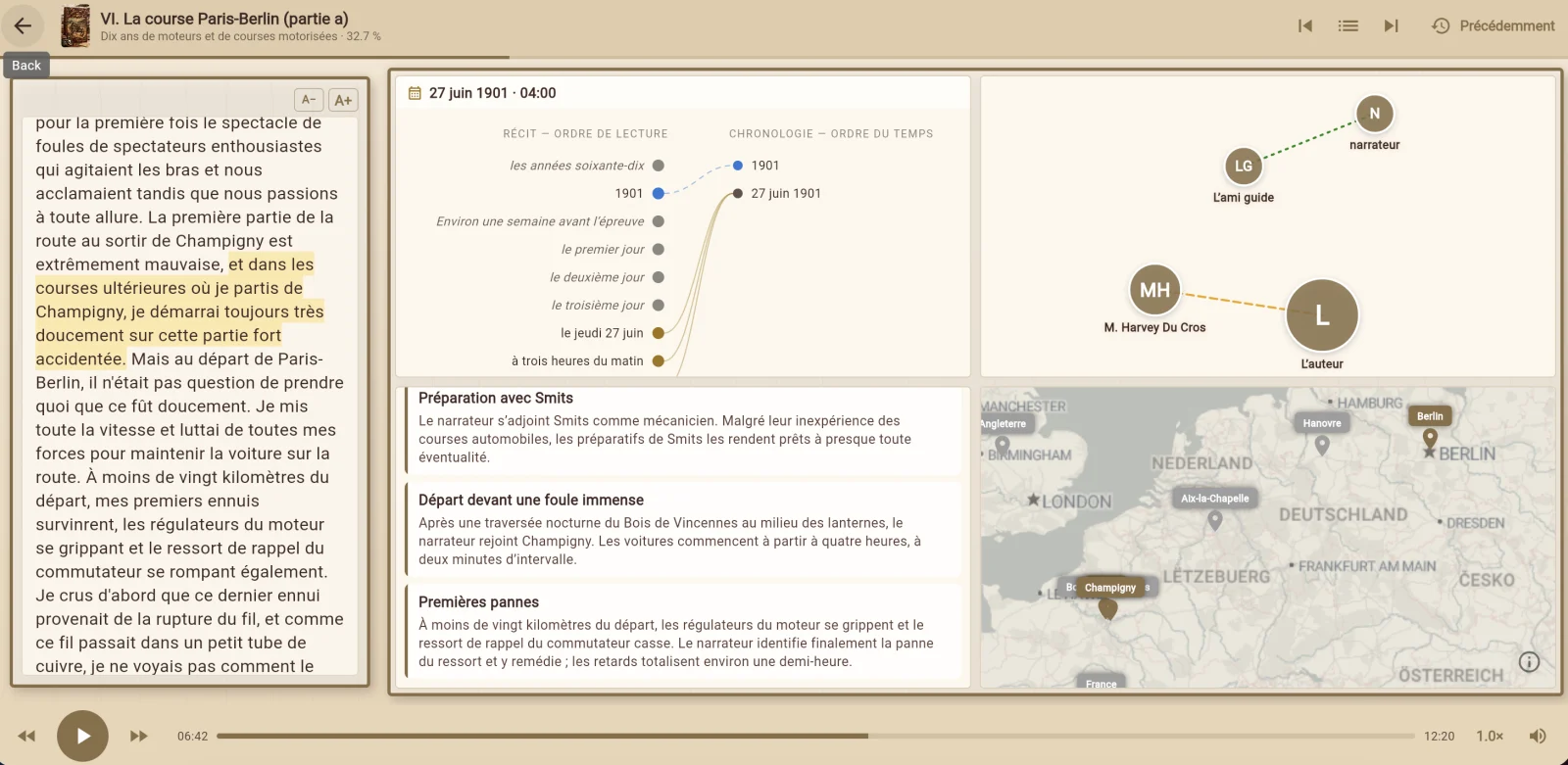Click the Hanovre map pin

pyautogui.click(x=1322, y=445)
